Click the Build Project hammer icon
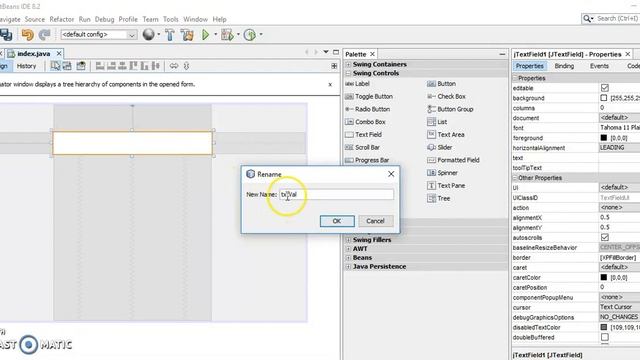 pos(170,35)
